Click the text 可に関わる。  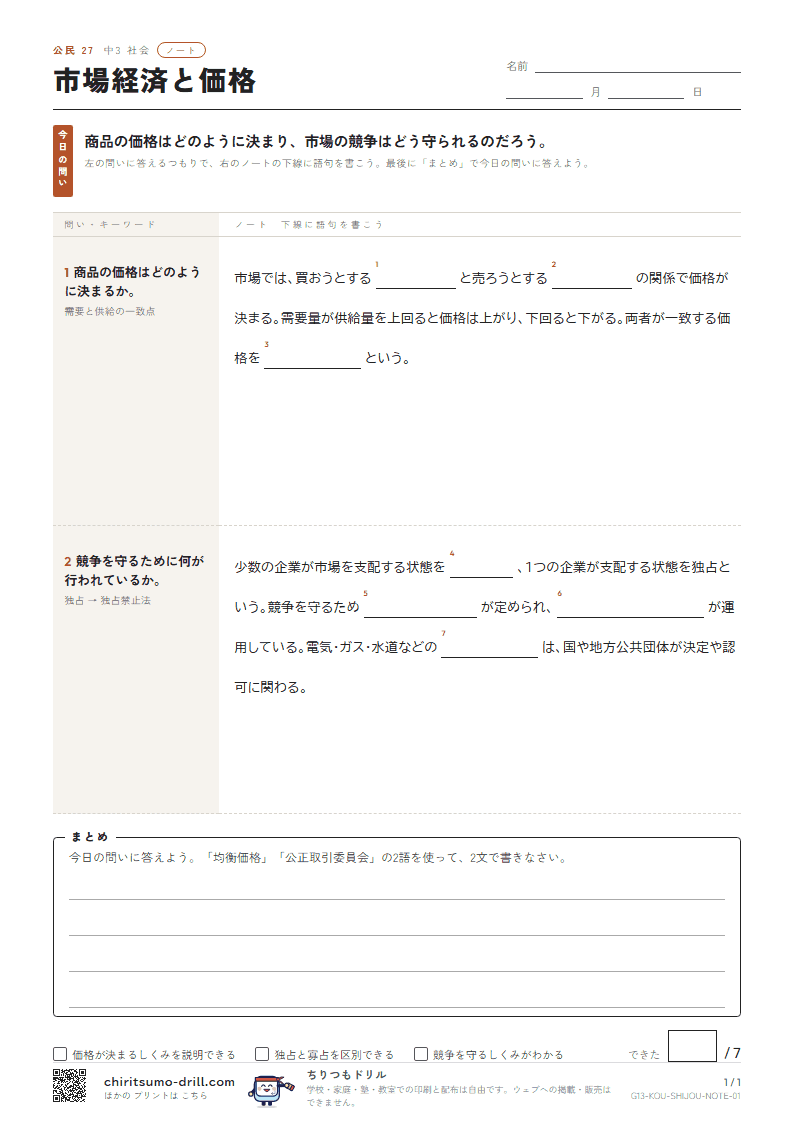pyautogui.click(x=271, y=688)
